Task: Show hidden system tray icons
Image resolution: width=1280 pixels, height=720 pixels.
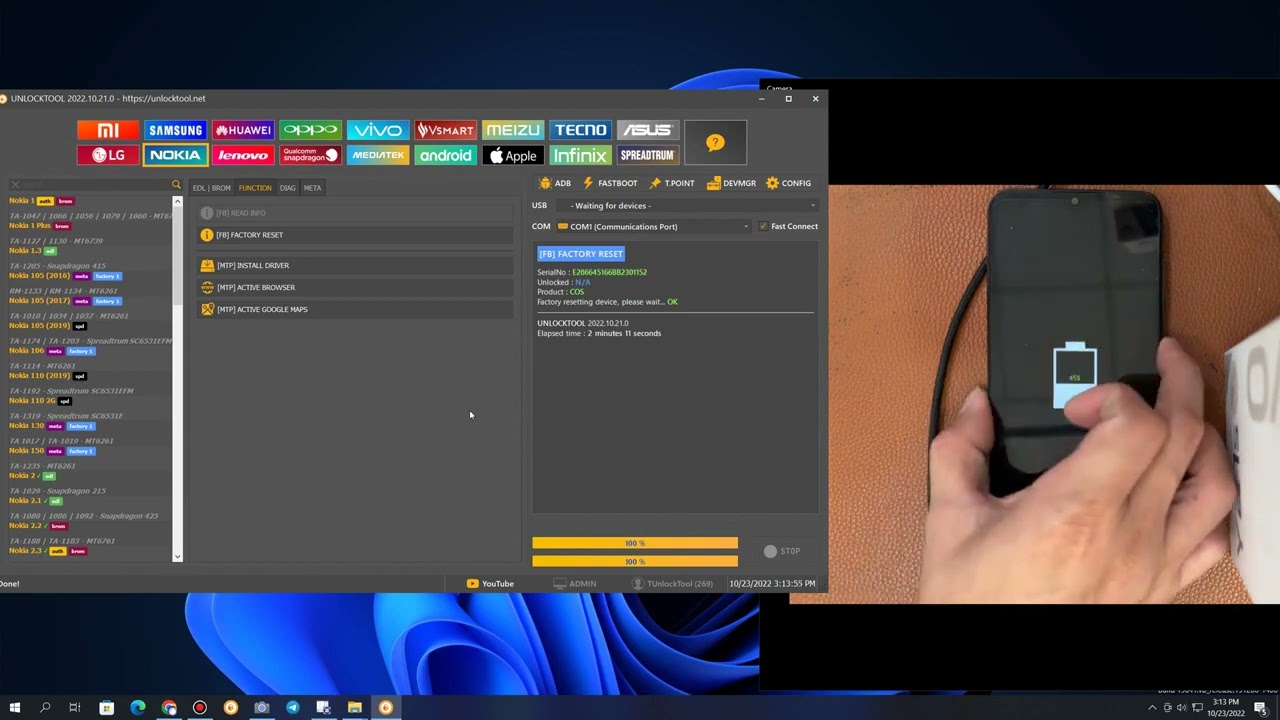Action: point(1152,708)
